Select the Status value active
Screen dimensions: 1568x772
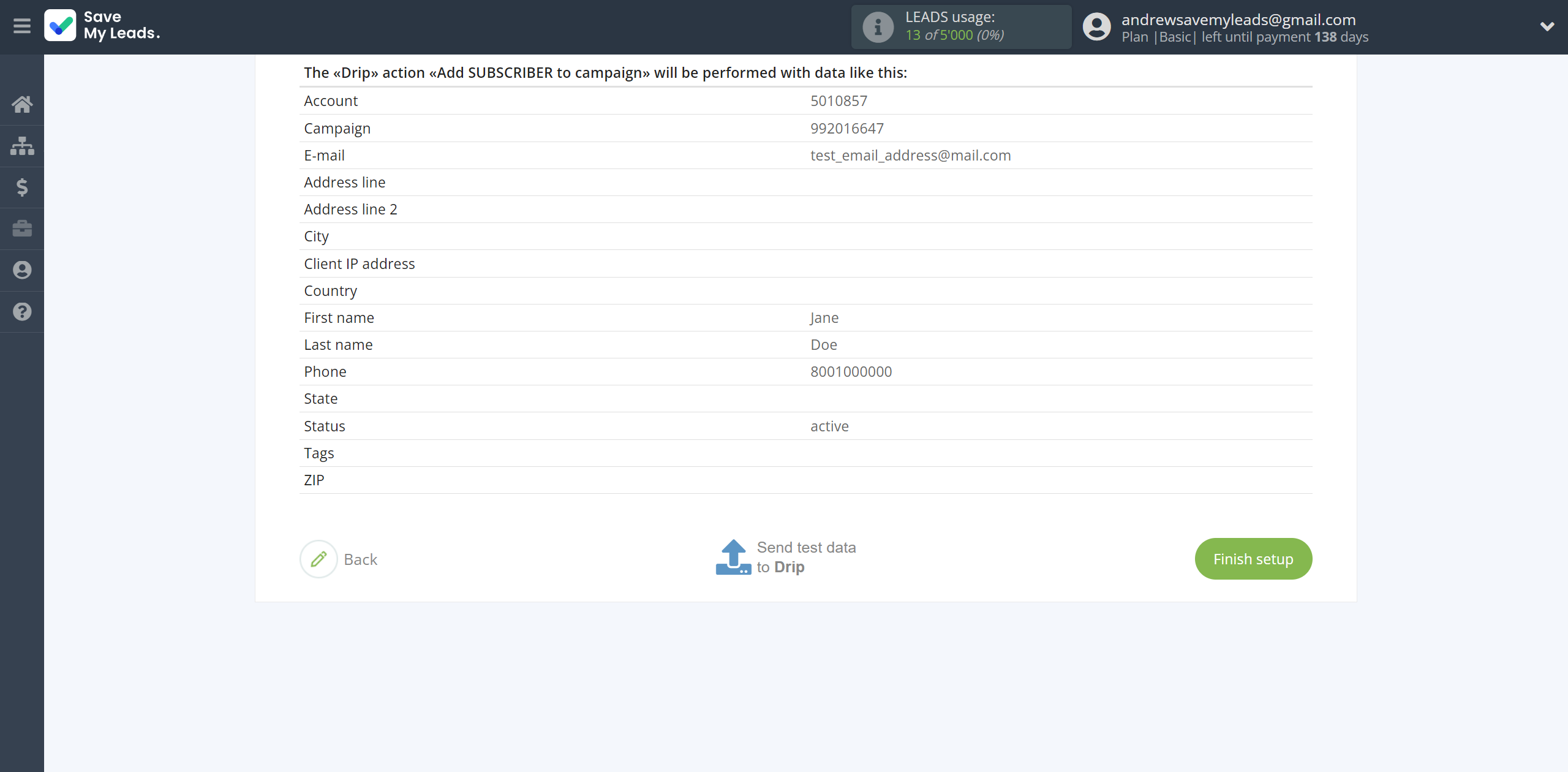[x=829, y=426]
